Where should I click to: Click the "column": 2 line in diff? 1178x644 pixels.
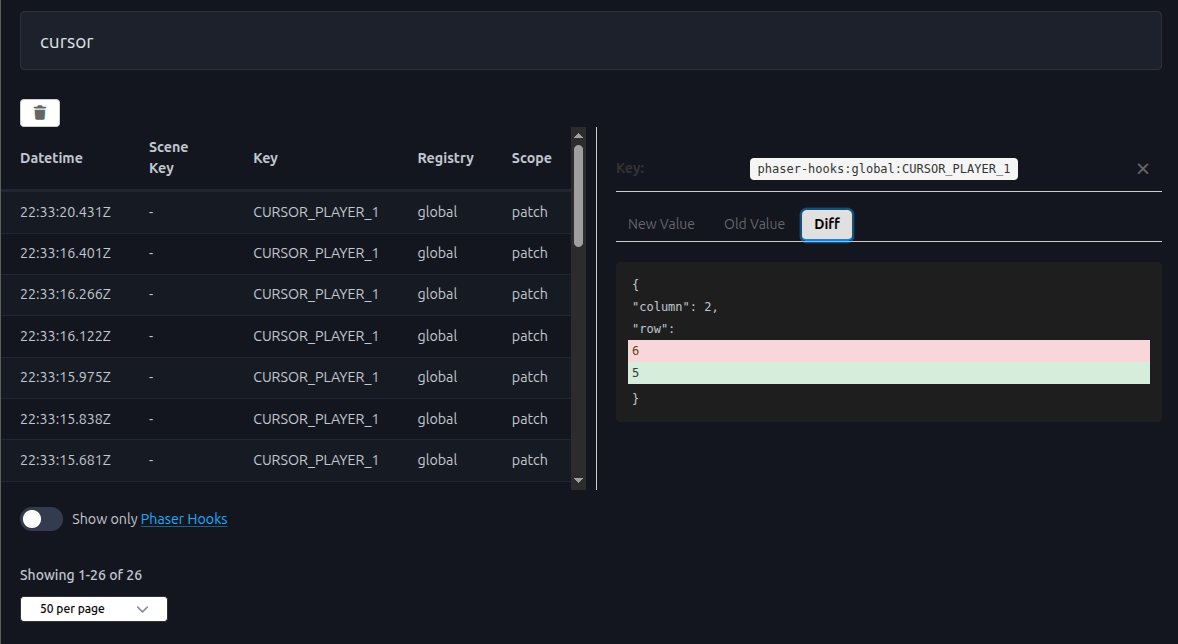675,307
